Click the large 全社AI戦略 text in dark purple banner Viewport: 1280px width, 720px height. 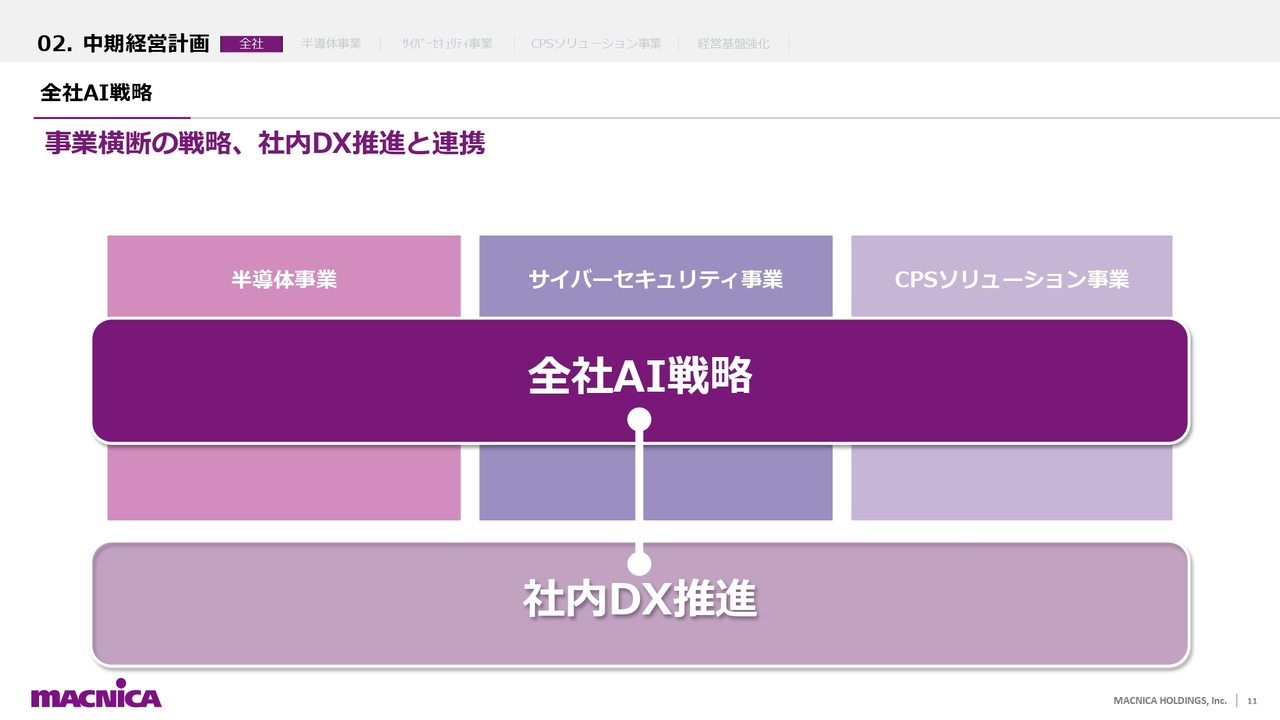[640, 377]
